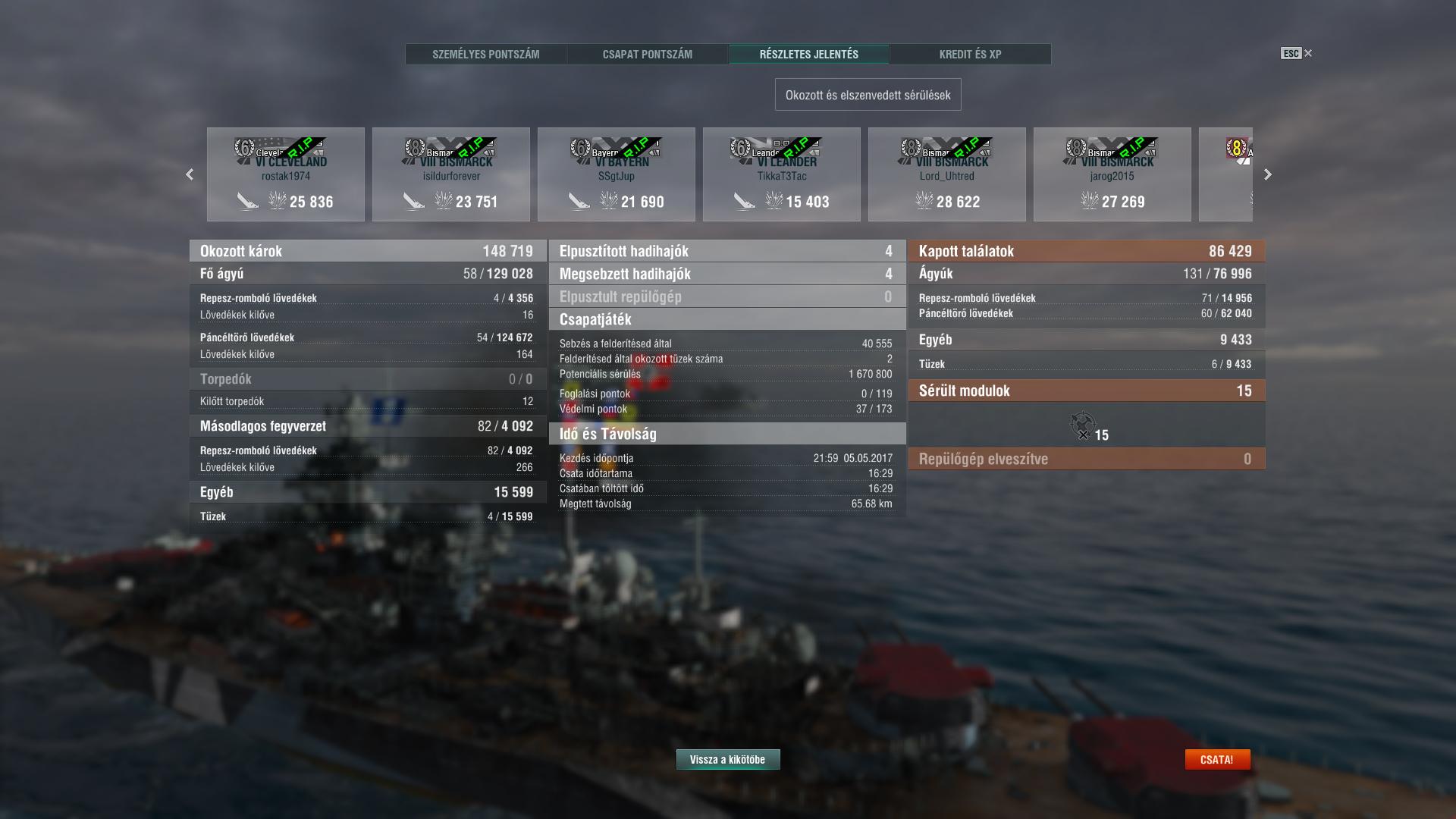The height and width of the screenshot is (819, 1456).
Task: Show more ships with the right arrow
Action: pyautogui.click(x=1268, y=174)
